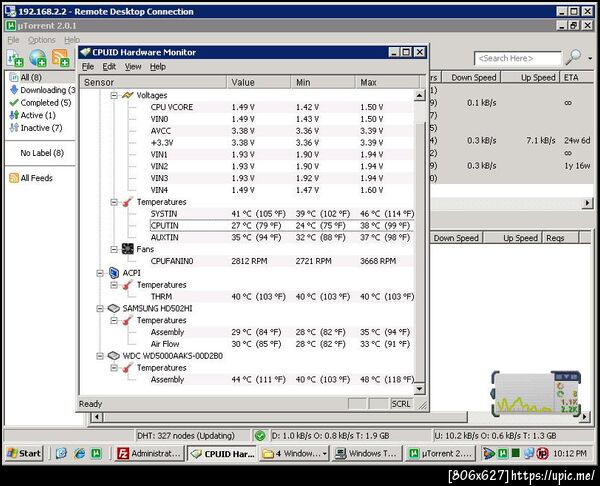Image resolution: width=600 pixels, height=486 pixels.
Task: Select the No Label (8) entry
Action: (42, 153)
